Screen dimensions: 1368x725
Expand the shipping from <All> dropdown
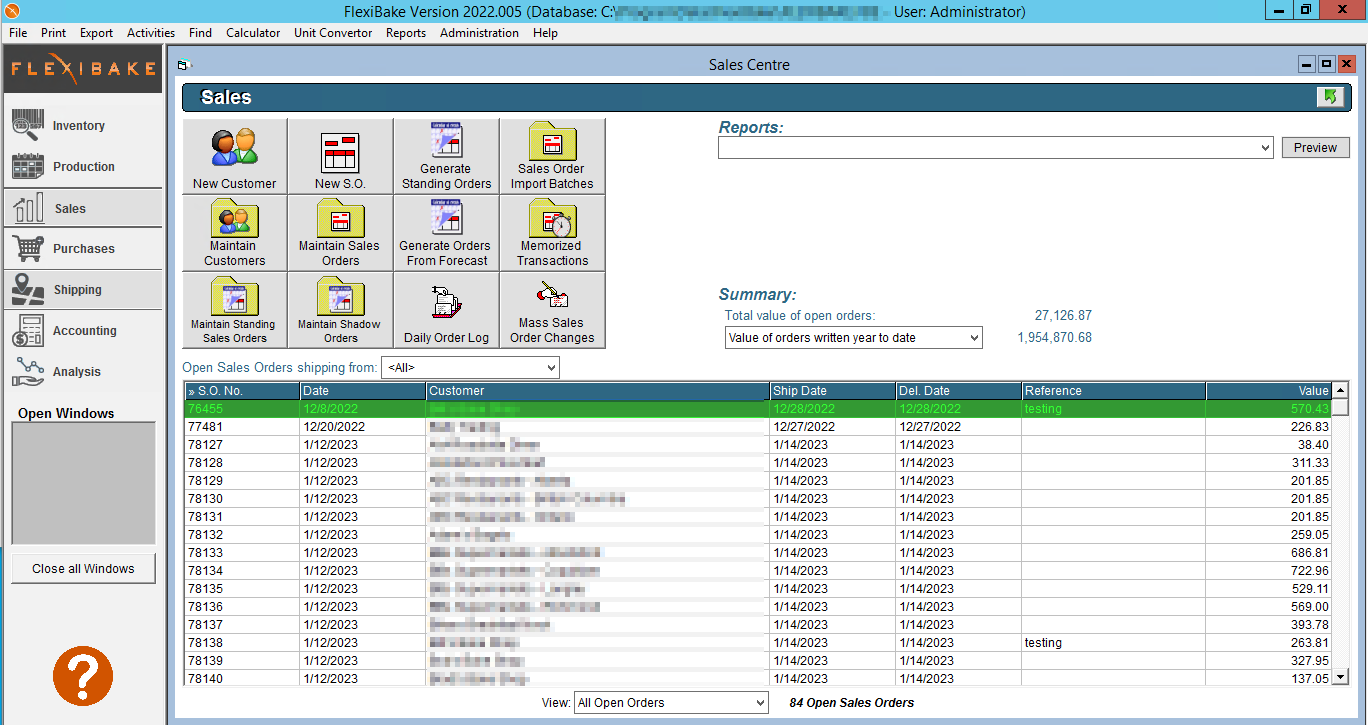(x=550, y=368)
